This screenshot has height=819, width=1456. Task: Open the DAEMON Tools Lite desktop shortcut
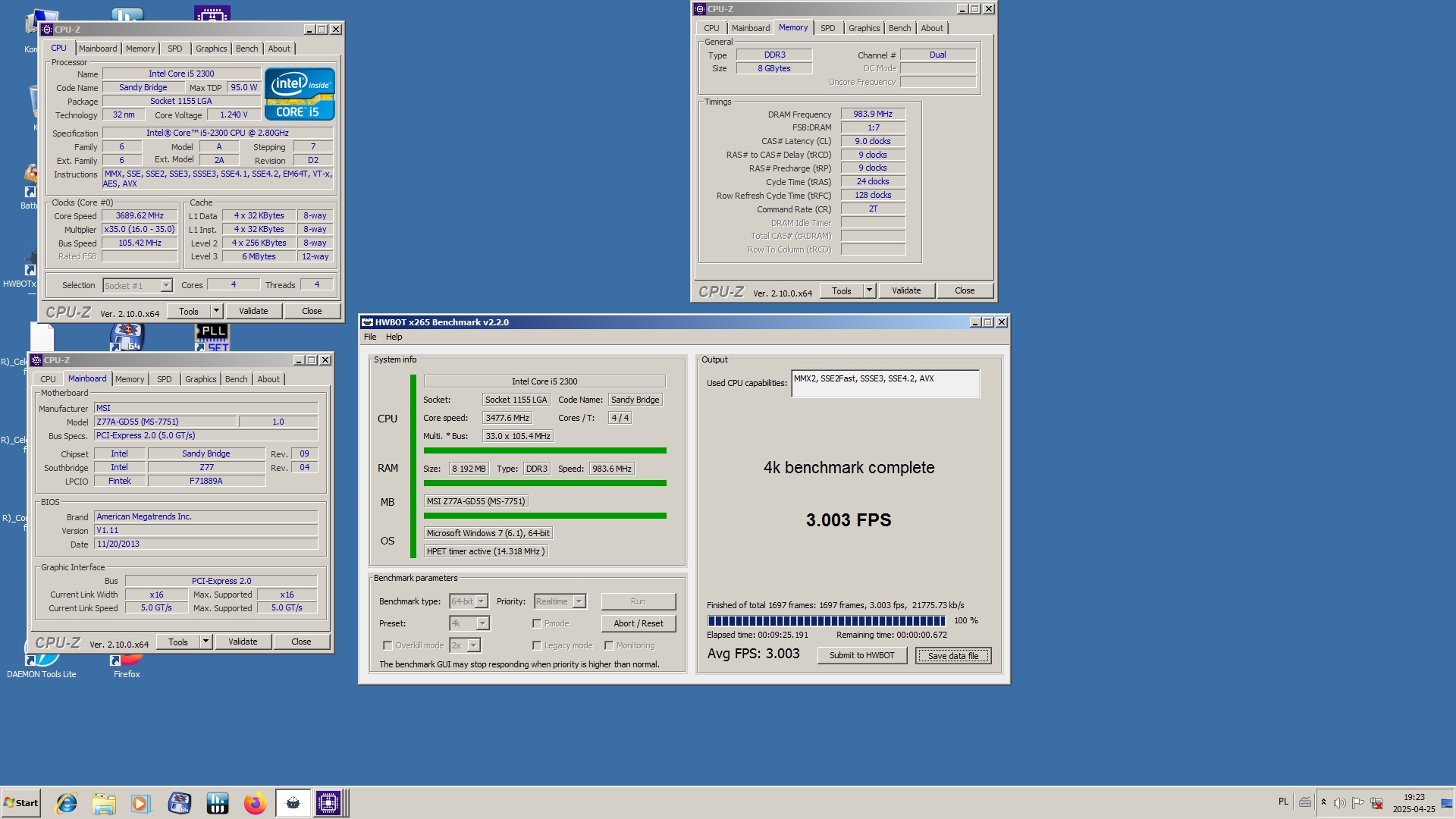click(42, 662)
